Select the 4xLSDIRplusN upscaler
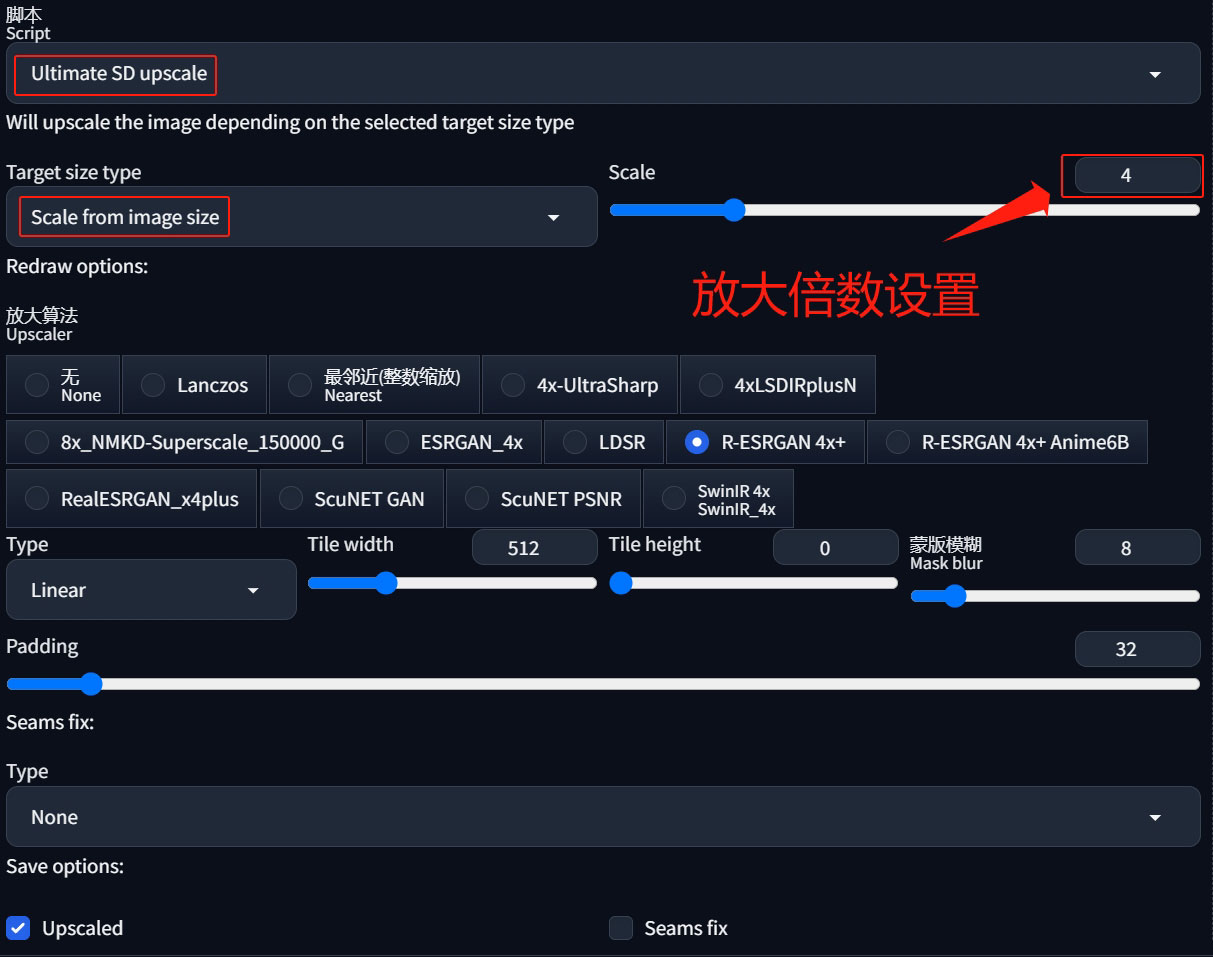Image resolution: width=1213 pixels, height=957 pixels. (x=778, y=384)
